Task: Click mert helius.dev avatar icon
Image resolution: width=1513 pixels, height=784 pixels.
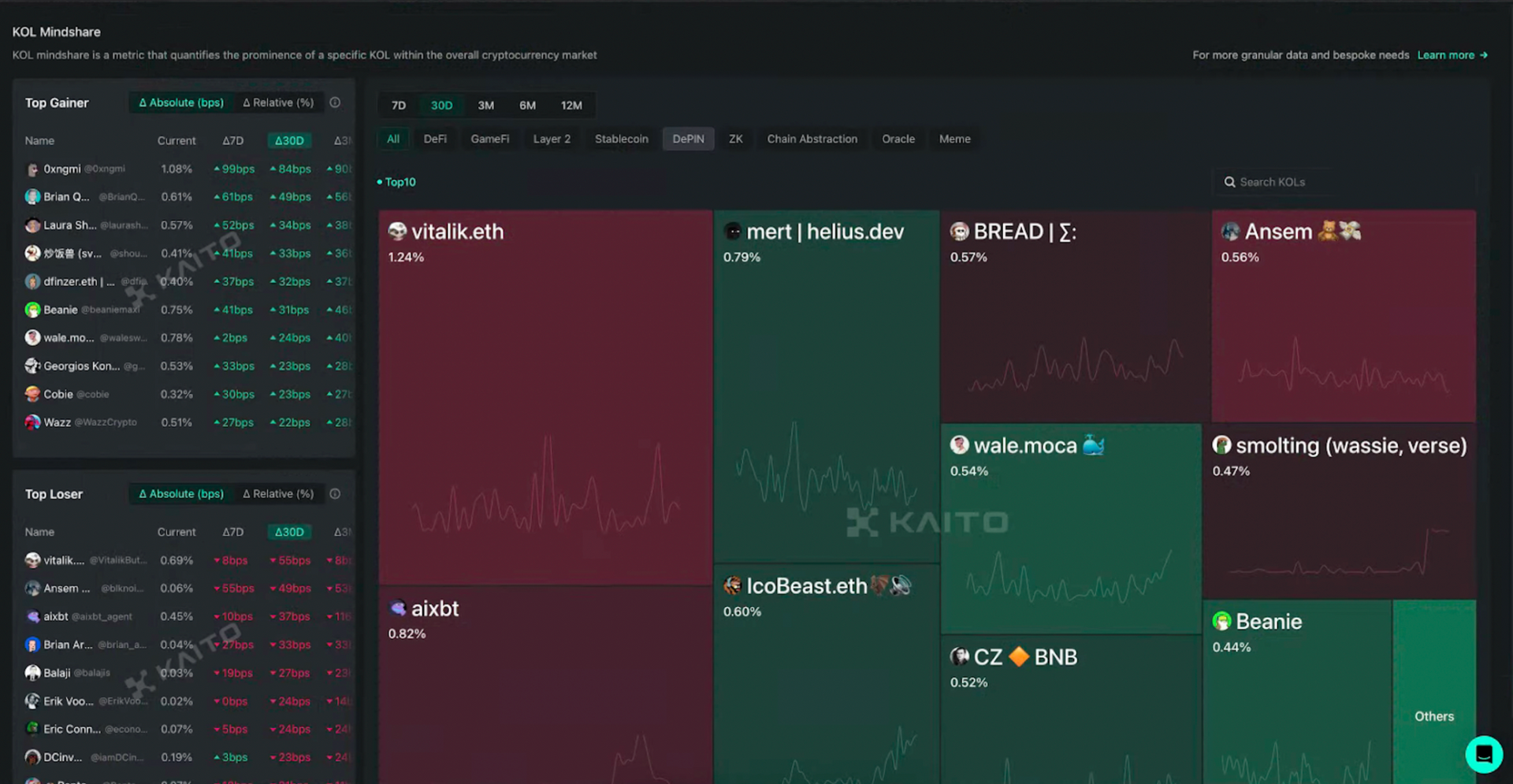Action: click(733, 231)
